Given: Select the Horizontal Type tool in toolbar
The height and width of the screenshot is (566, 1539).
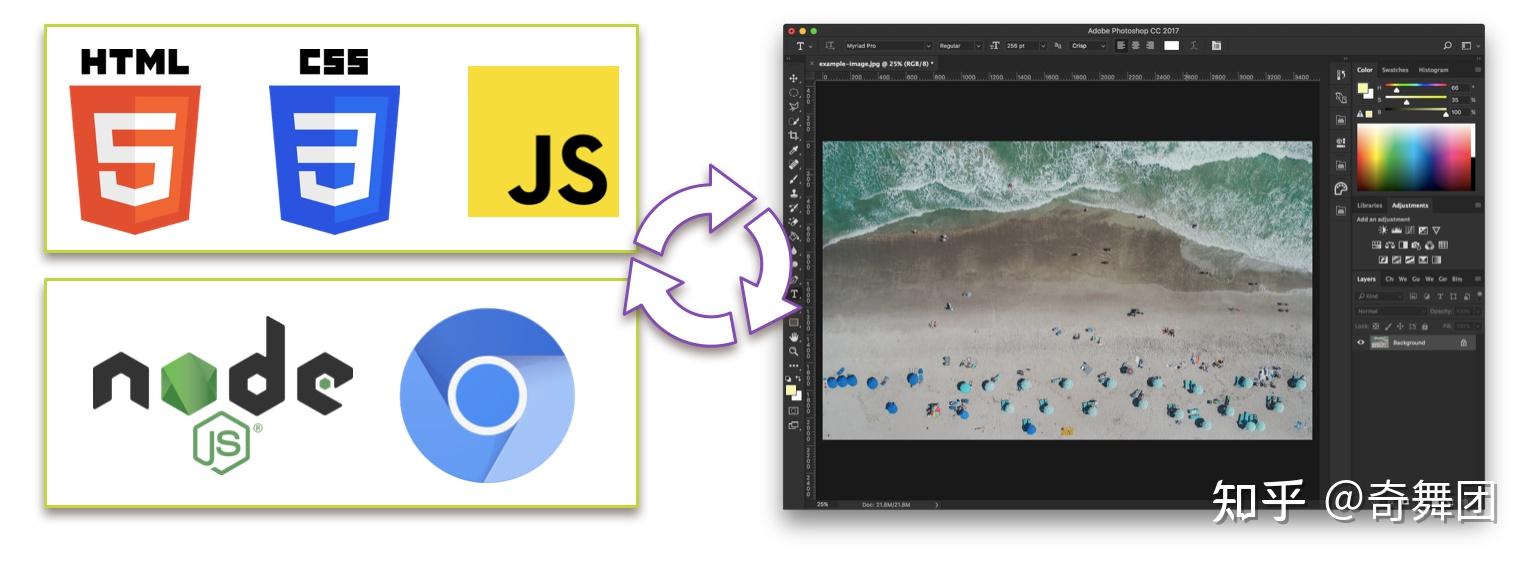Looking at the screenshot, I should tap(794, 294).
